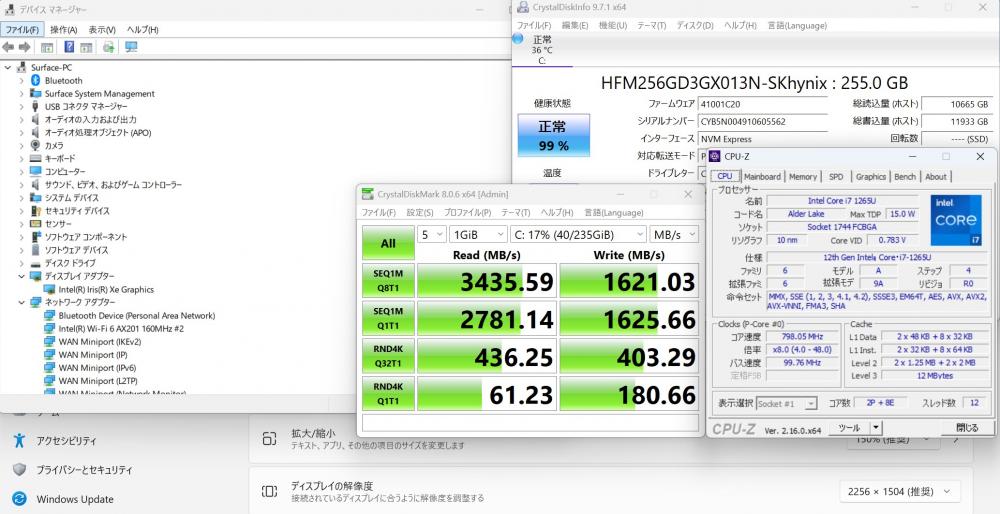Open 機能(U) menu in CrystalDiskInfo
The width and height of the screenshot is (1000, 514).
point(613,26)
